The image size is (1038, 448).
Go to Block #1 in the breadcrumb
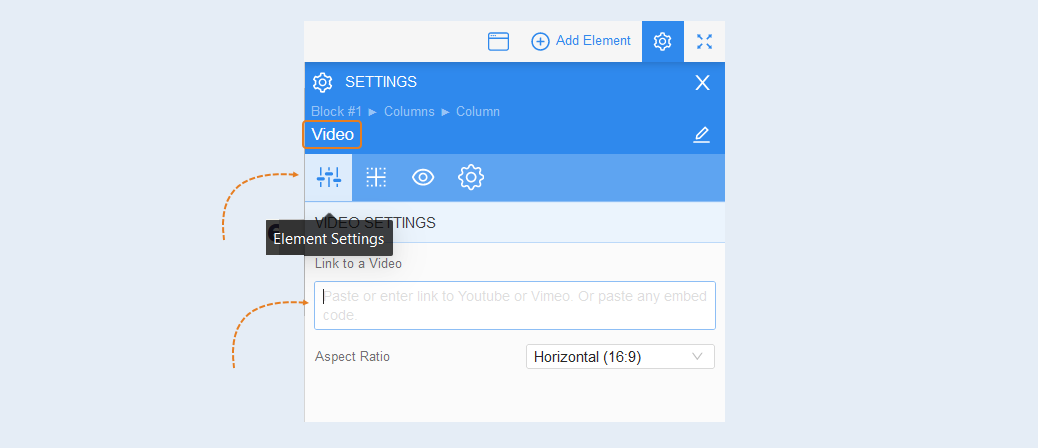[x=337, y=112]
